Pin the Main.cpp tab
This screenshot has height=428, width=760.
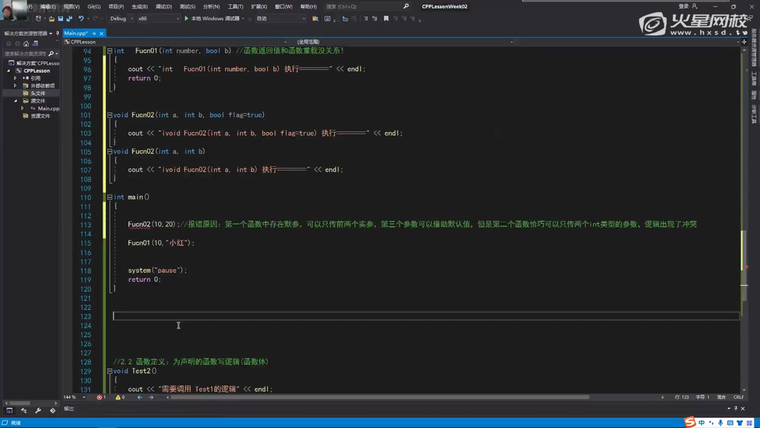[93, 33]
